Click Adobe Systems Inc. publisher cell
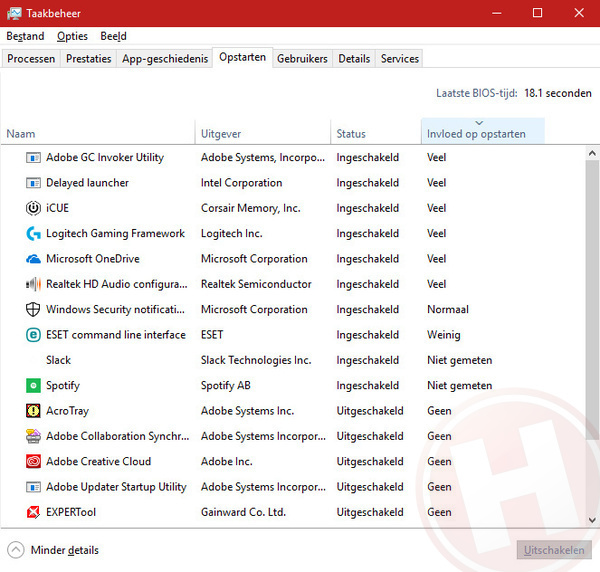 coord(247,411)
